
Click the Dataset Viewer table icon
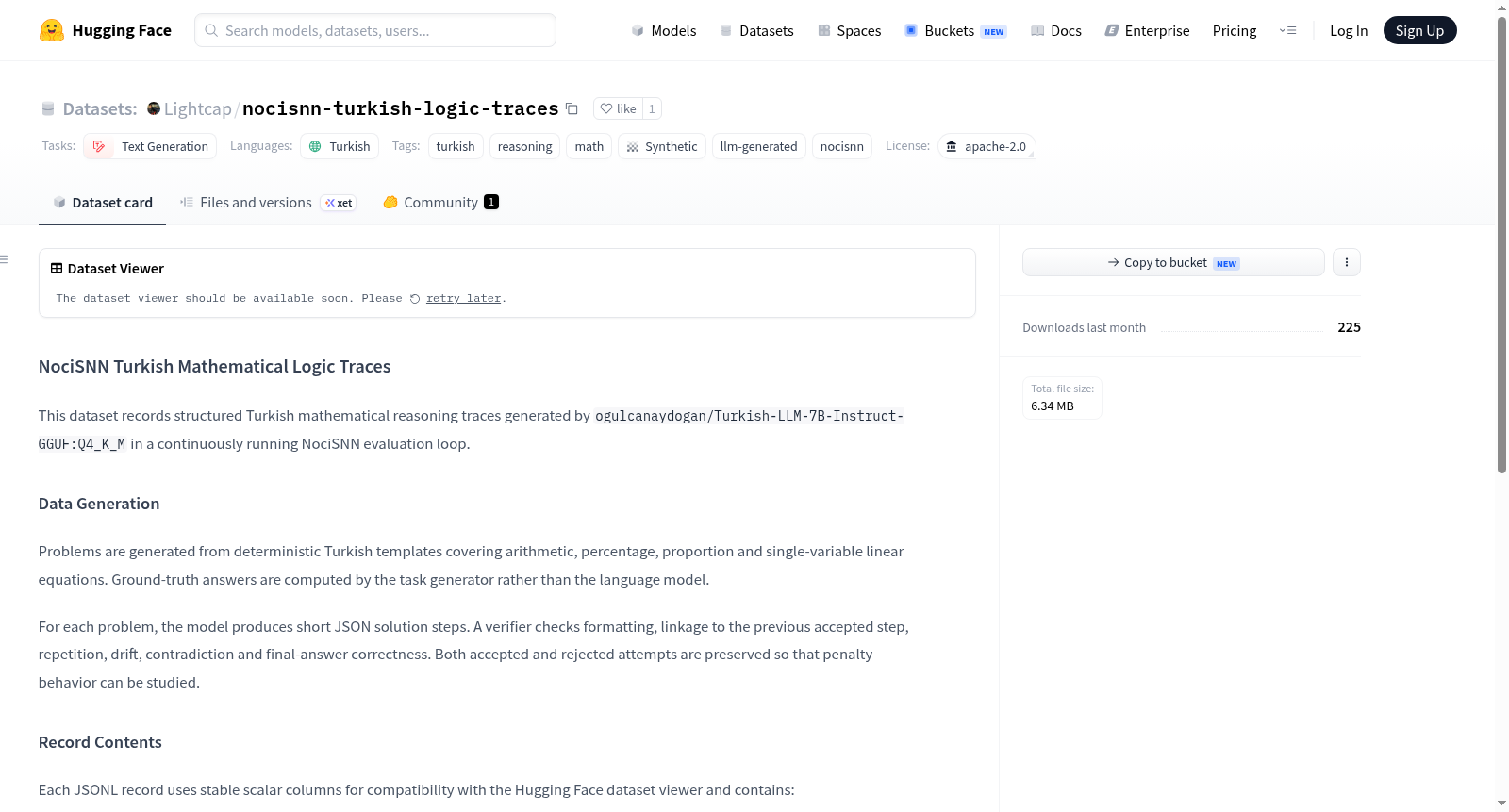(x=57, y=269)
